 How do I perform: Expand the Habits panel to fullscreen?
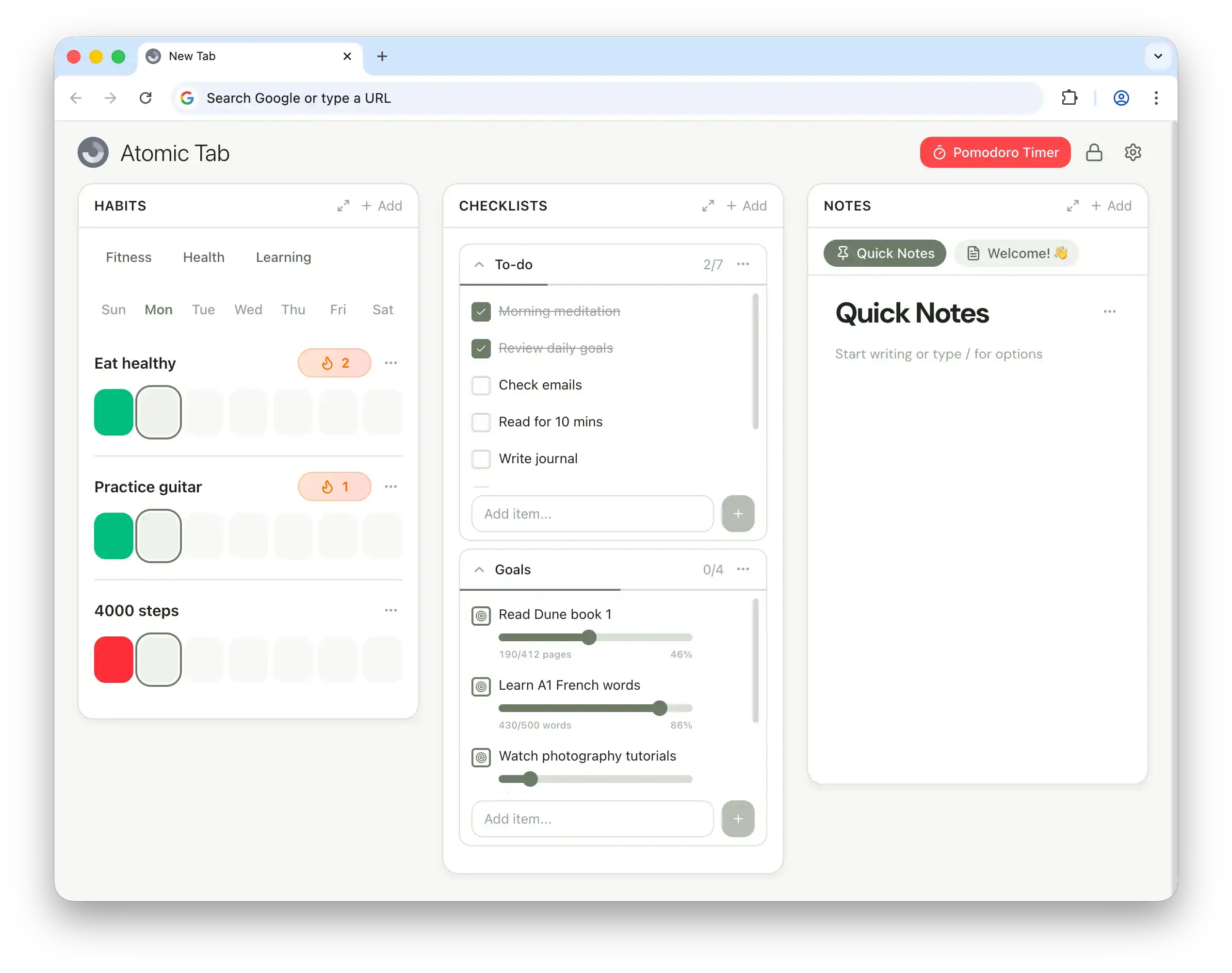click(343, 206)
